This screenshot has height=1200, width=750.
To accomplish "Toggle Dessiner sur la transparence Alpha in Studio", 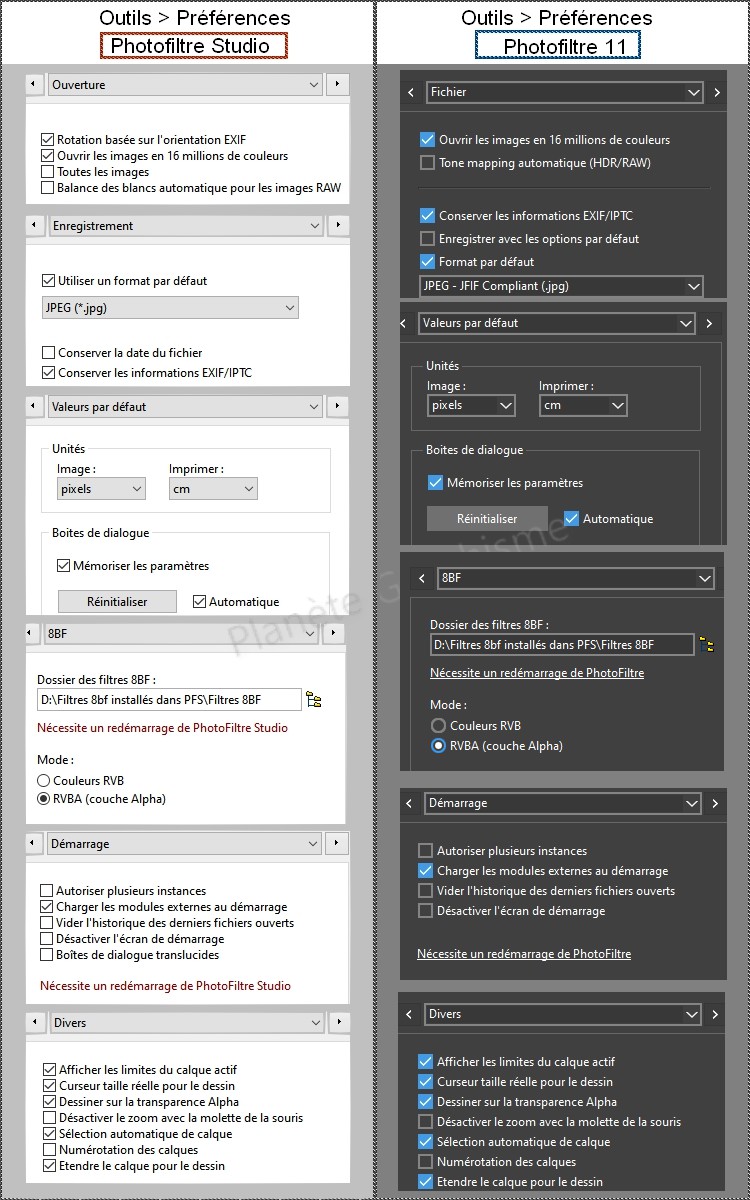I will point(49,1102).
